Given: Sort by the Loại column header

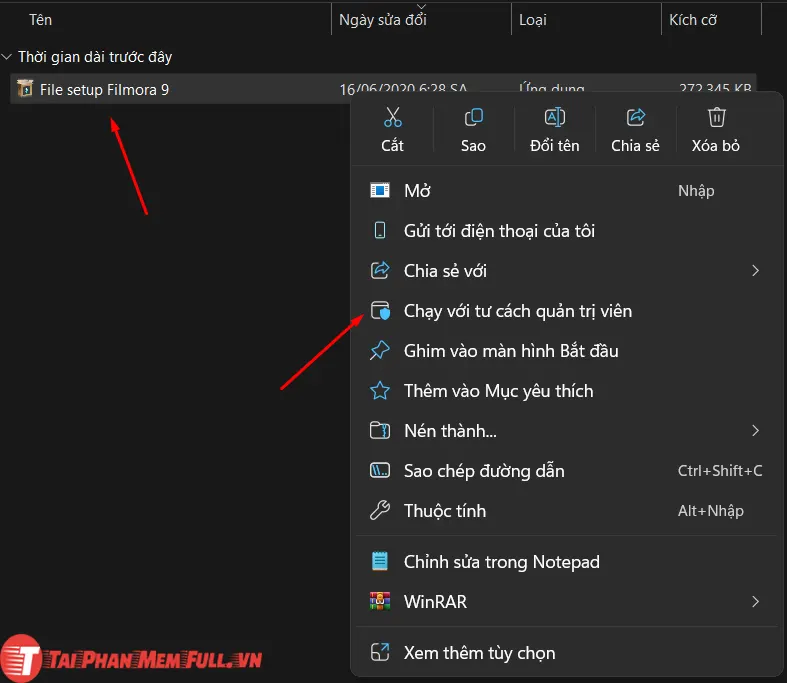Looking at the screenshot, I should pos(533,20).
